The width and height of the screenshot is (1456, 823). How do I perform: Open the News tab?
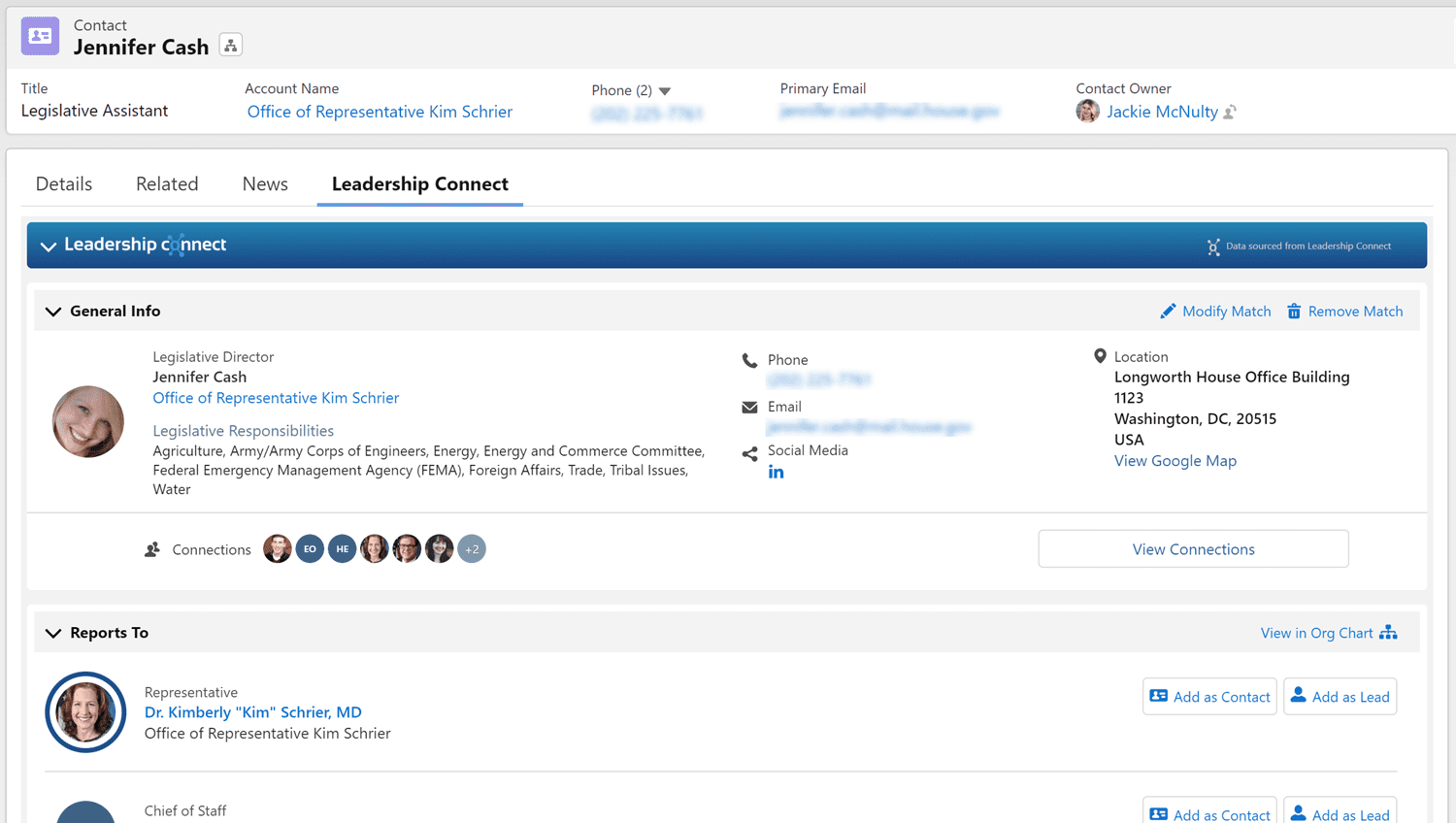[265, 184]
